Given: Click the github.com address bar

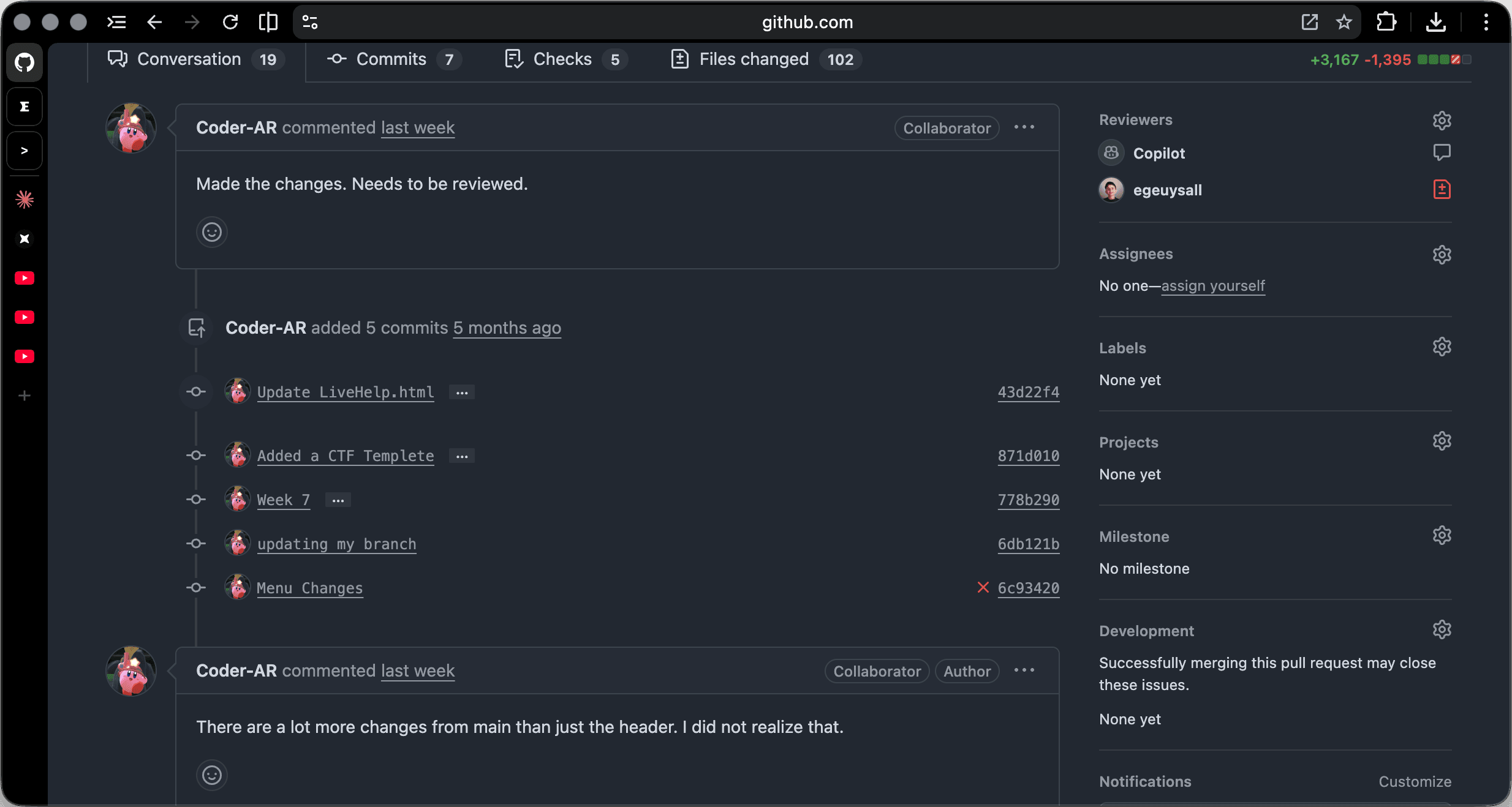Looking at the screenshot, I should [x=807, y=23].
